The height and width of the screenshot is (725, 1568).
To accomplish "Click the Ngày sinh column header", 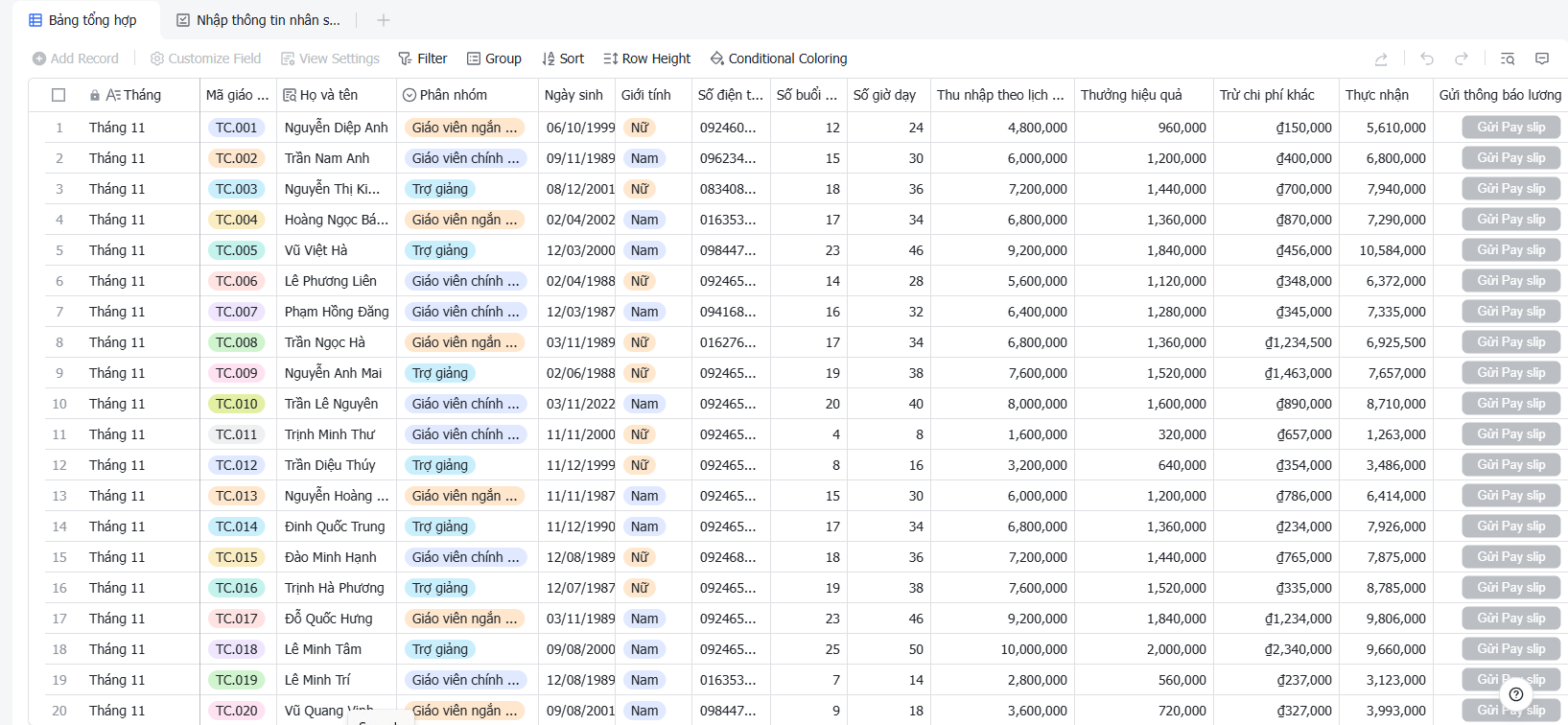I will point(576,95).
